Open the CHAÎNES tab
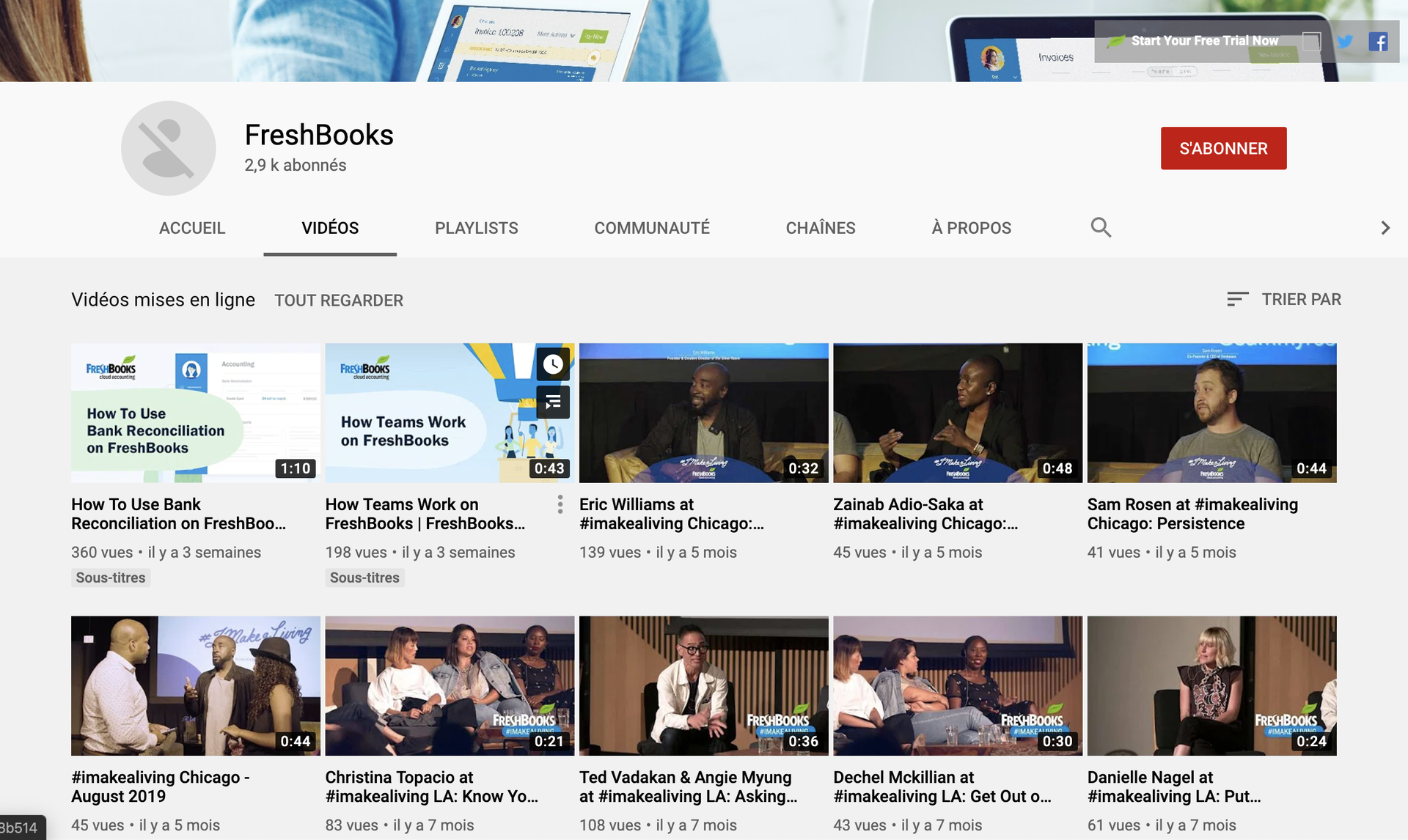The height and width of the screenshot is (840, 1408). [x=821, y=228]
